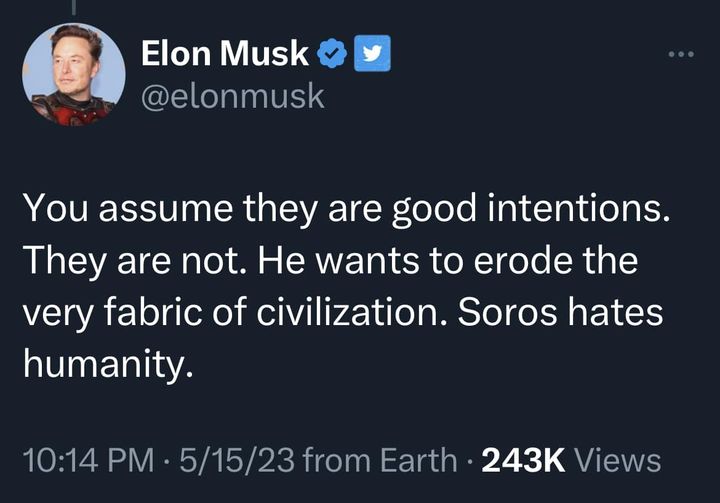The image size is (720, 503).
Task: Click the "from Earth" location label
Action: 380,460
